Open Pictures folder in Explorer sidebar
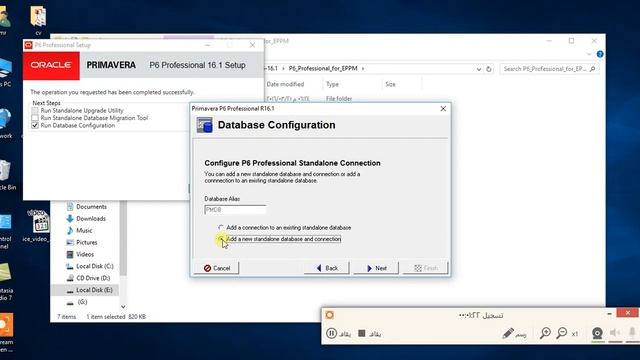This screenshot has height=360, width=640. tap(87, 242)
